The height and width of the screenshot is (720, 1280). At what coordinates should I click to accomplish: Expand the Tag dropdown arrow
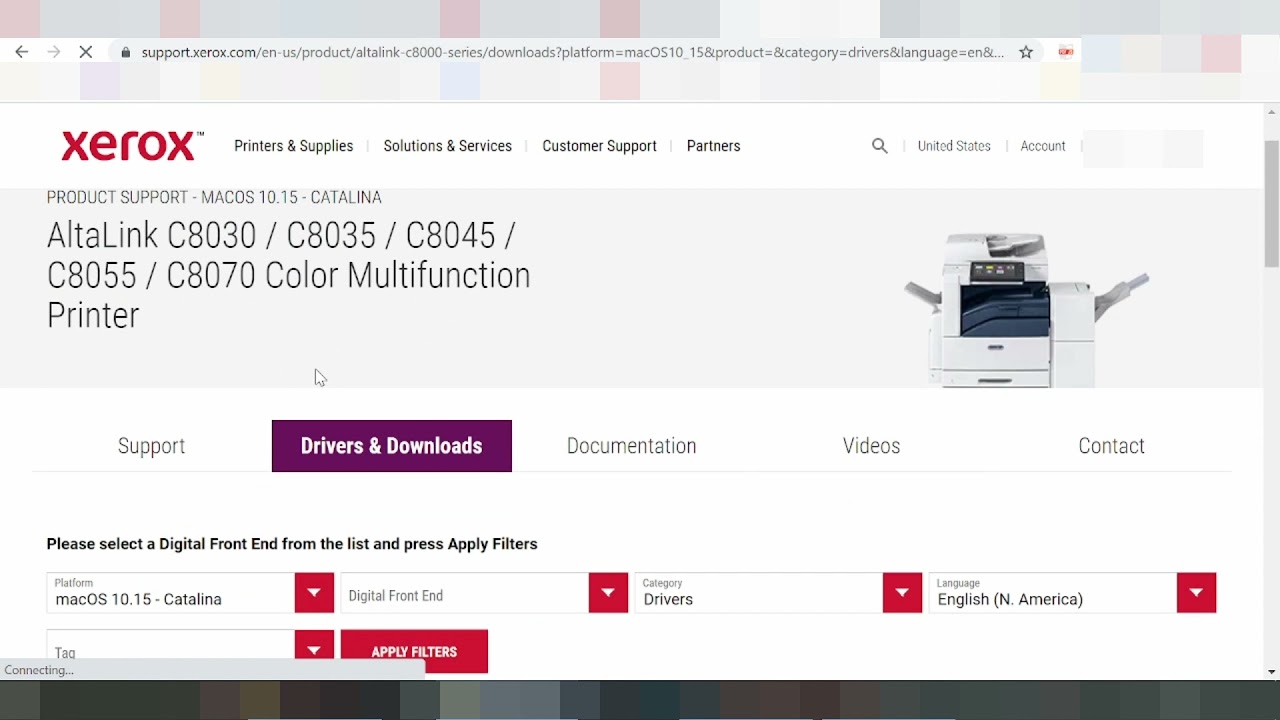coord(314,649)
